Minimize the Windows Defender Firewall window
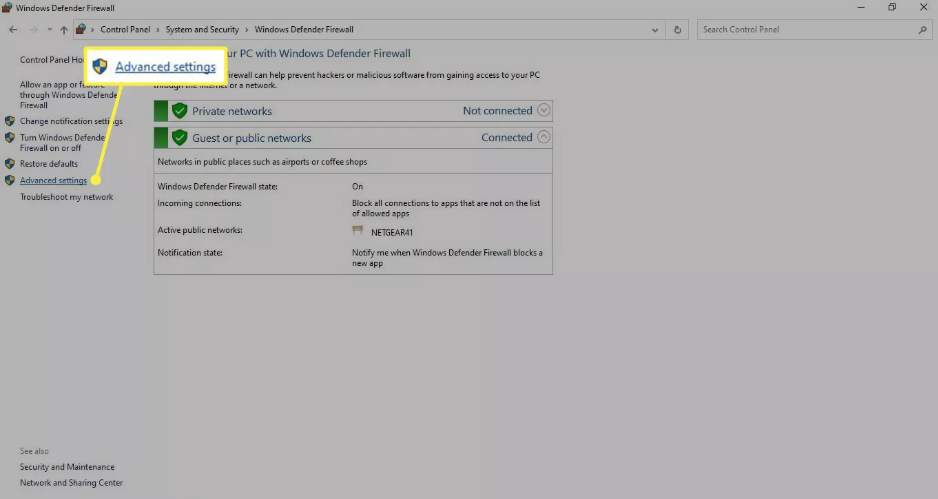This screenshot has width=938, height=499. pos(861,7)
